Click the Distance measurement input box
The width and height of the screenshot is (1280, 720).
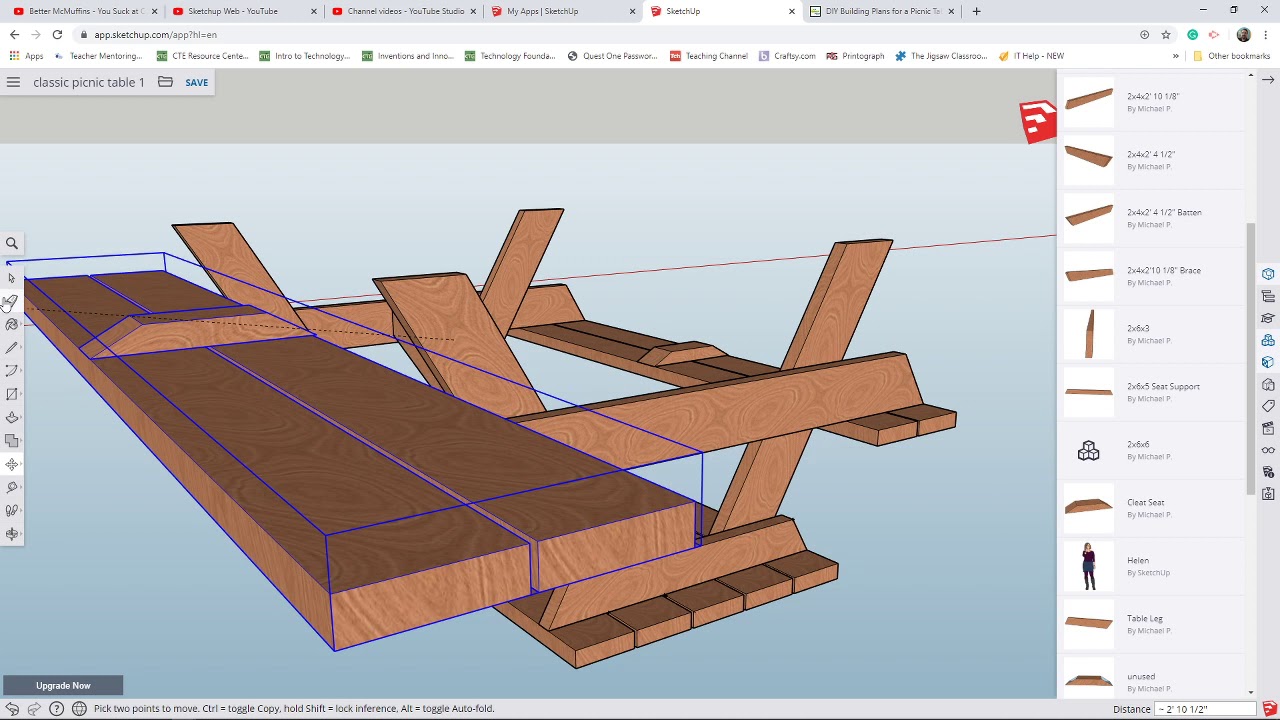(1205, 709)
